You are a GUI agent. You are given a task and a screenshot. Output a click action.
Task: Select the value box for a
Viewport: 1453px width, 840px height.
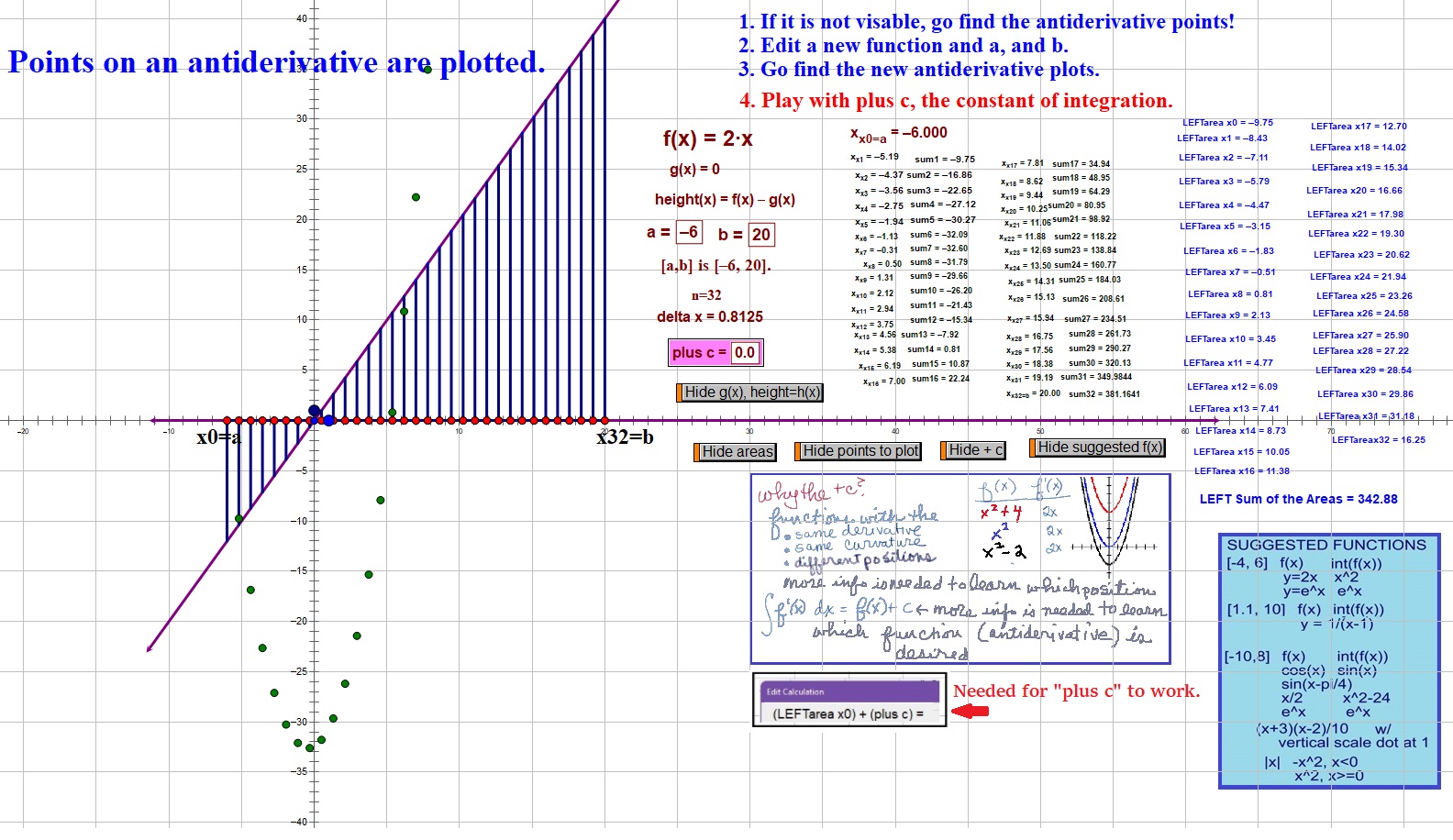click(x=689, y=233)
